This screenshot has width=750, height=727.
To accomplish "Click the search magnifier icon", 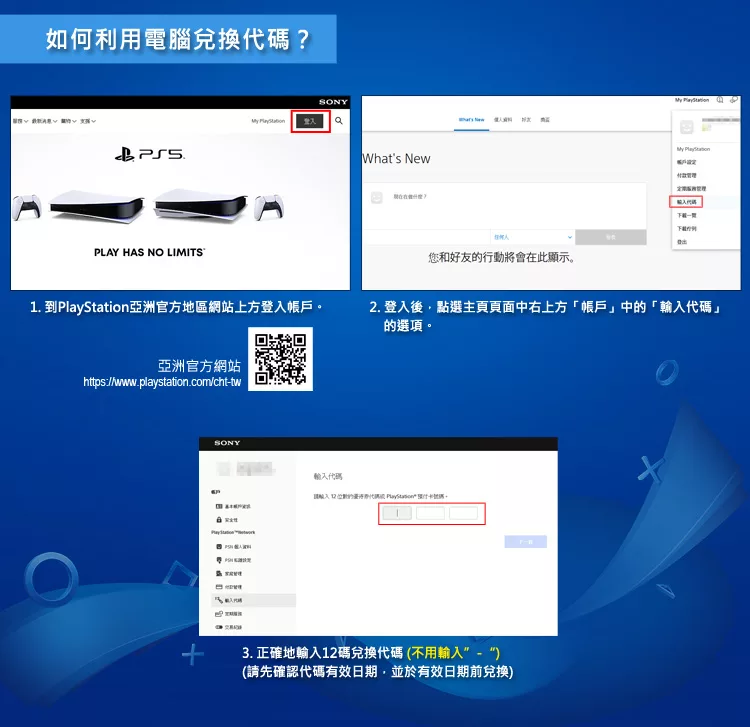I will [x=339, y=121].
